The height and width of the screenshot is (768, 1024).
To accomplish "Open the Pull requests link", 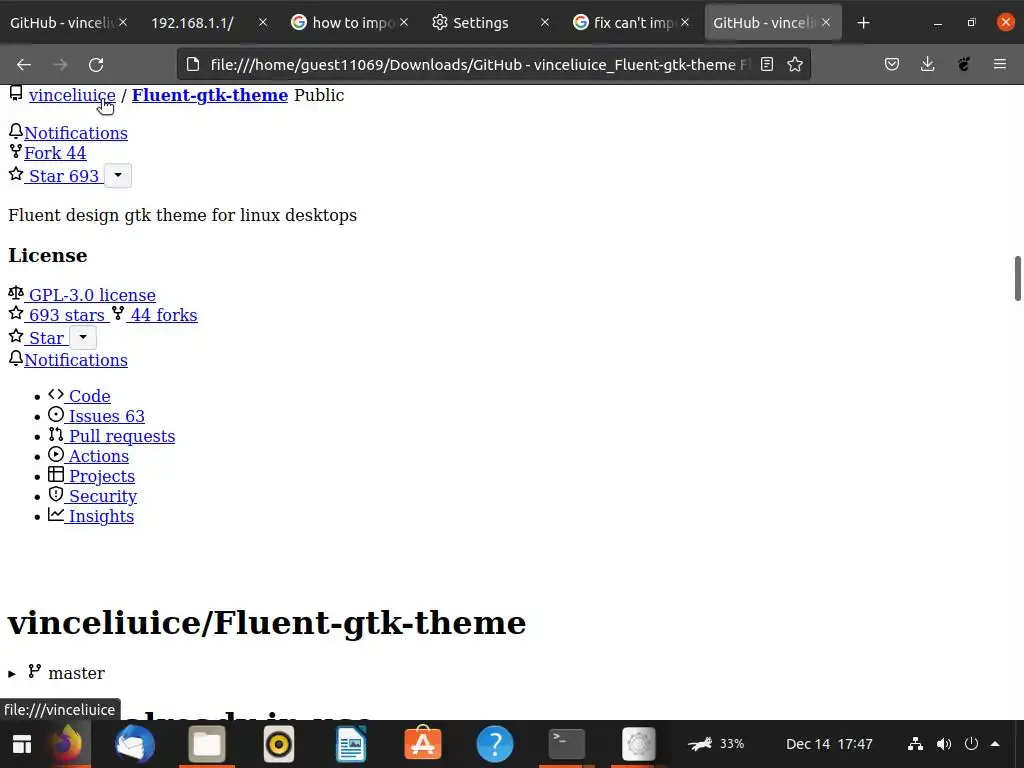I will pyautogui.click(x=121, y=436).
